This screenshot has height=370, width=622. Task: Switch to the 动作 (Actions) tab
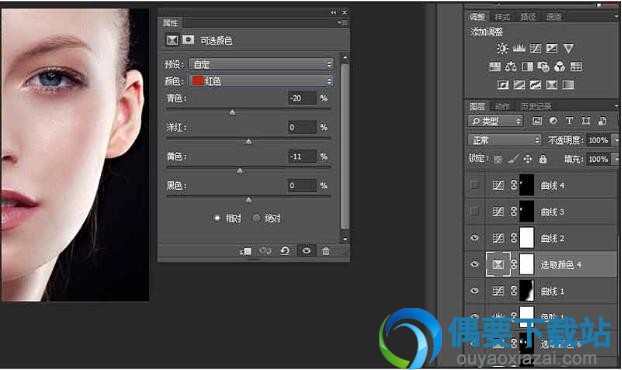[502, 106]
